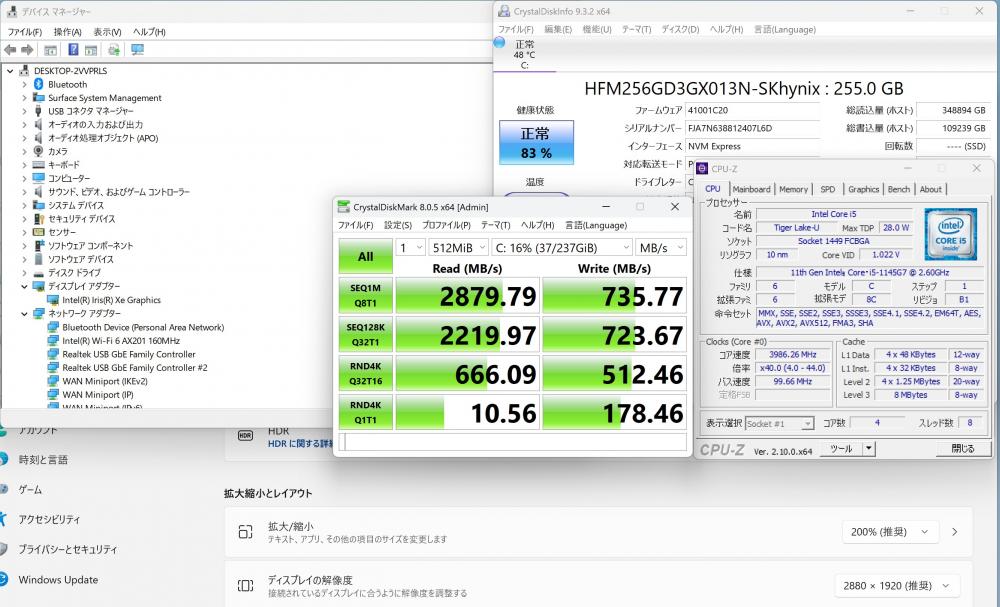Open the 200% (推奨) scale dropdown

pos(890,532)
